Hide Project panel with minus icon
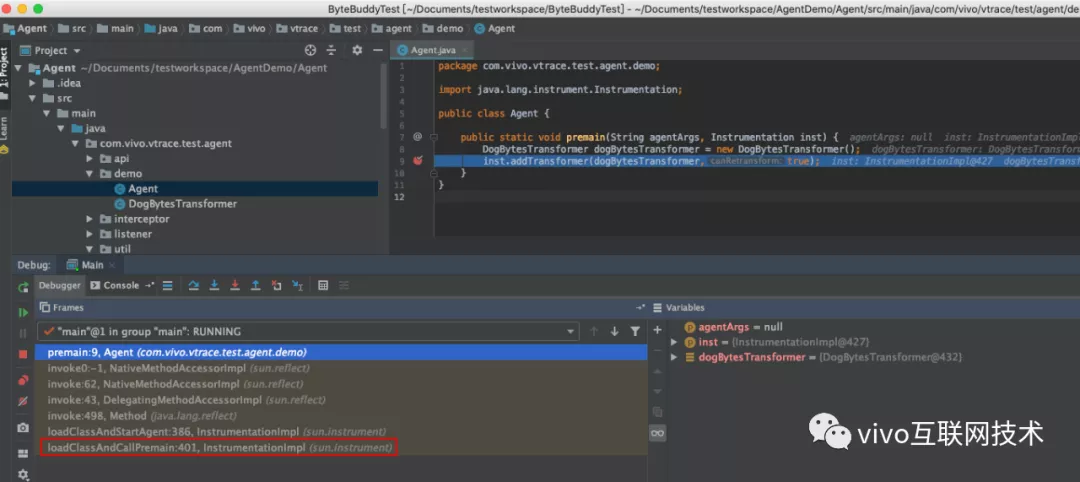 click(377, 50)
